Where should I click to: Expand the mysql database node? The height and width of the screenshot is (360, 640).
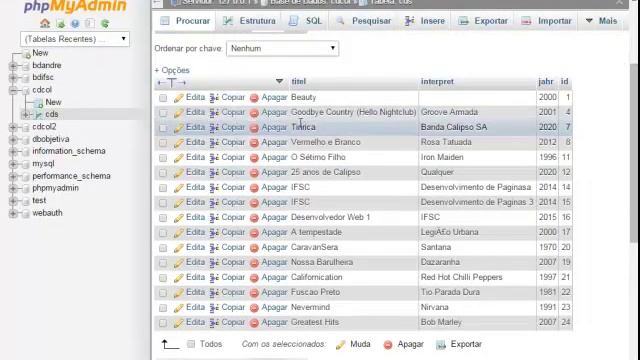[x=13, y=164]
